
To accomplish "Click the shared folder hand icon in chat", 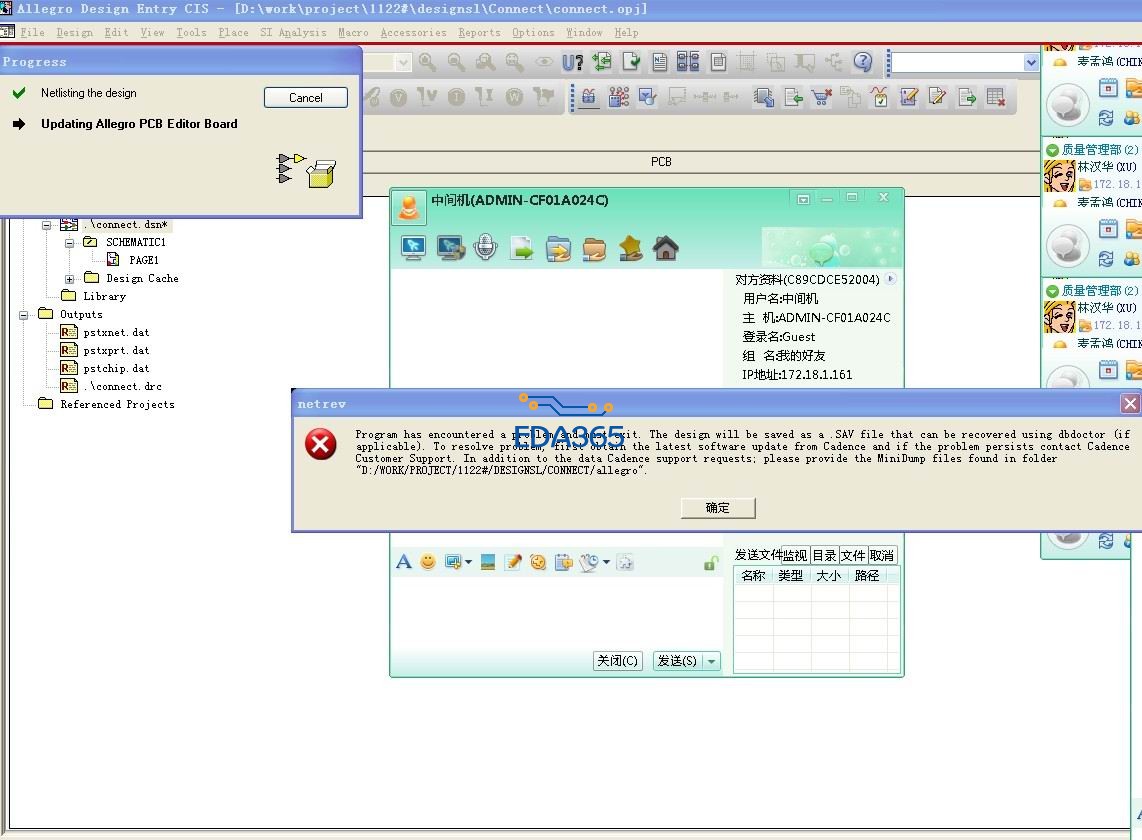I will point(594,249).
